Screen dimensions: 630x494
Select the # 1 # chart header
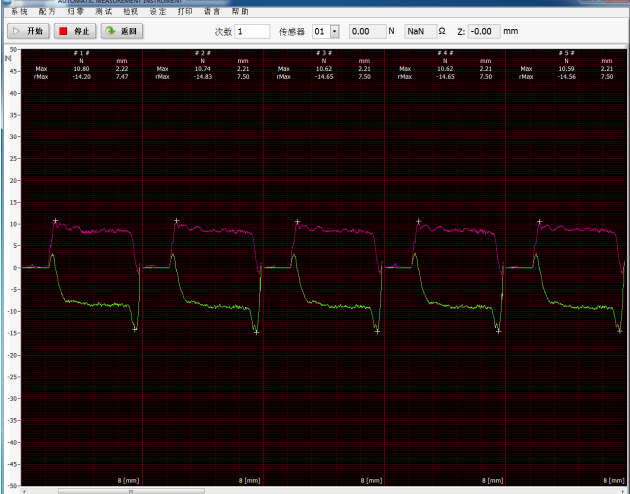pos(82,53)
